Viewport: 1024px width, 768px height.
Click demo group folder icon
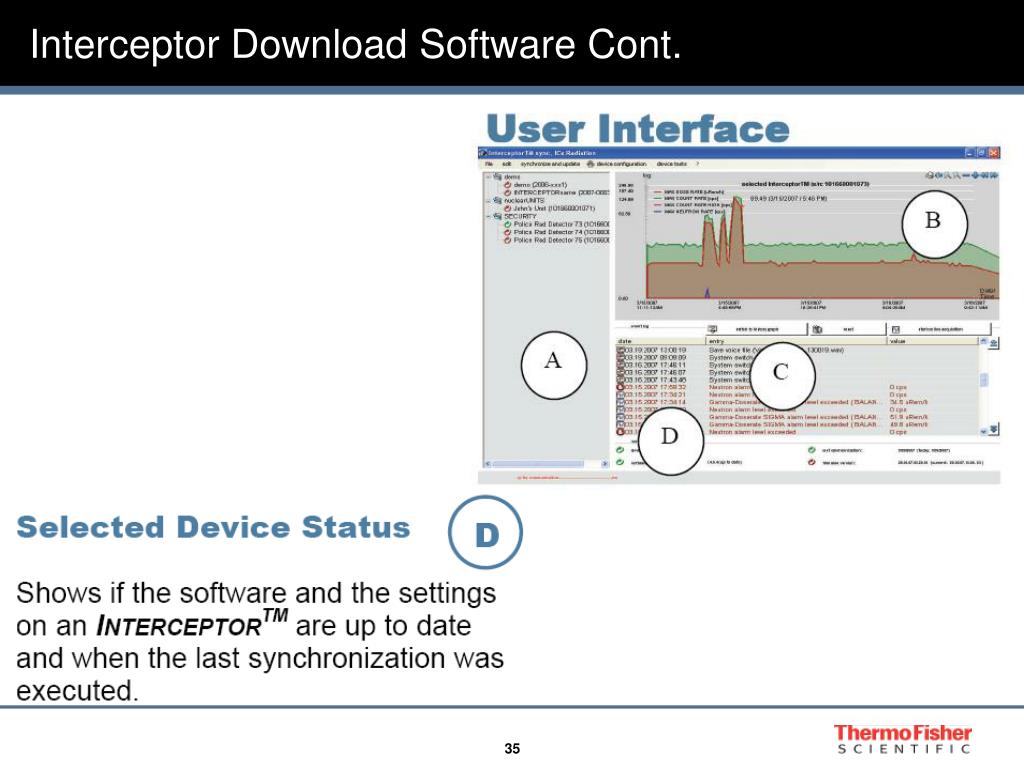(x=498, y=177)
